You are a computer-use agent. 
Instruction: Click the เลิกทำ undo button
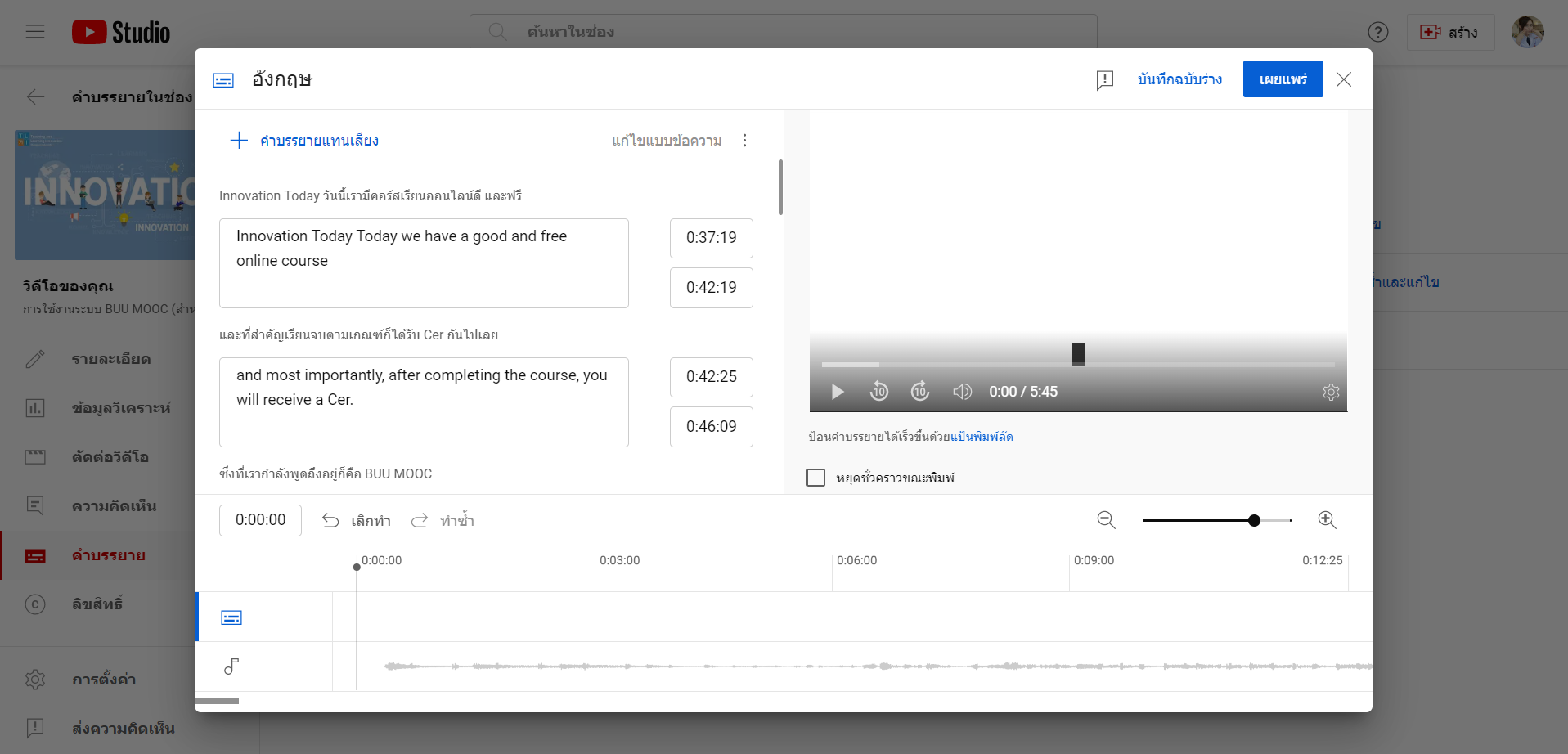[x=357, y=521]
